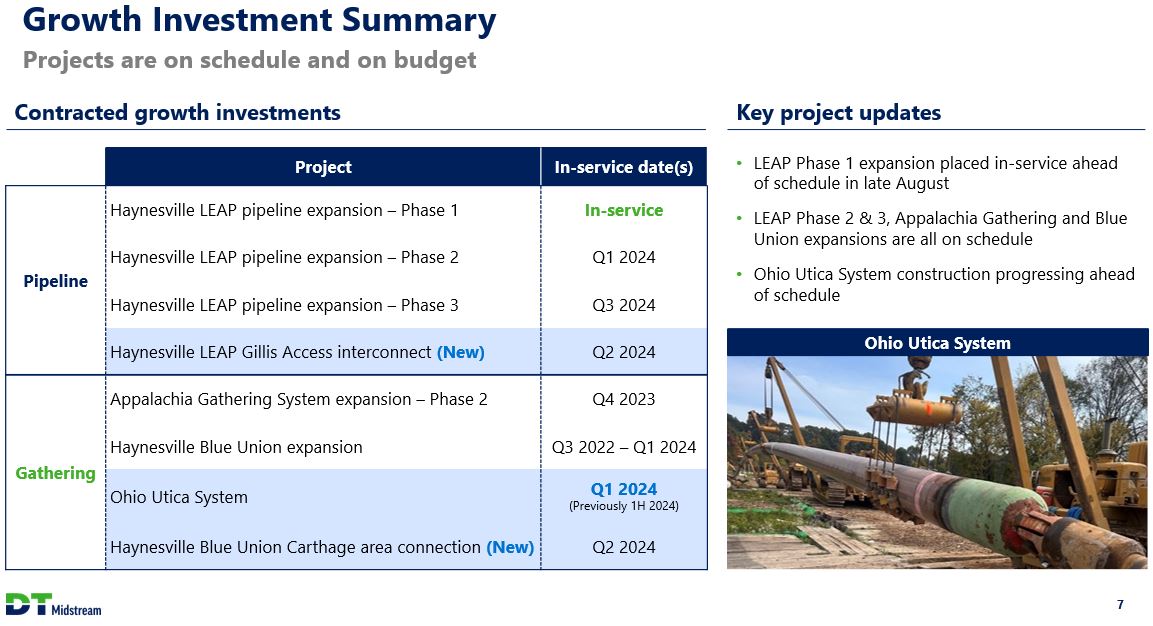Click the green 'In-service' status cell
The width and height of the screenshot is (1153, 626).
point(624,210)
